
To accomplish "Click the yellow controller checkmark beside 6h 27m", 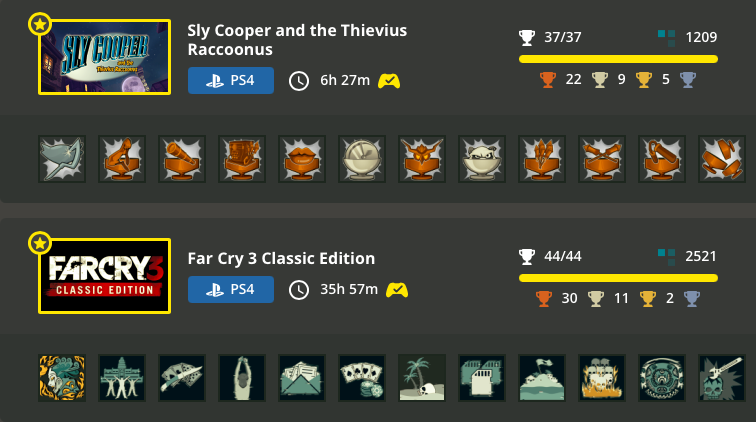I will 389,81.
